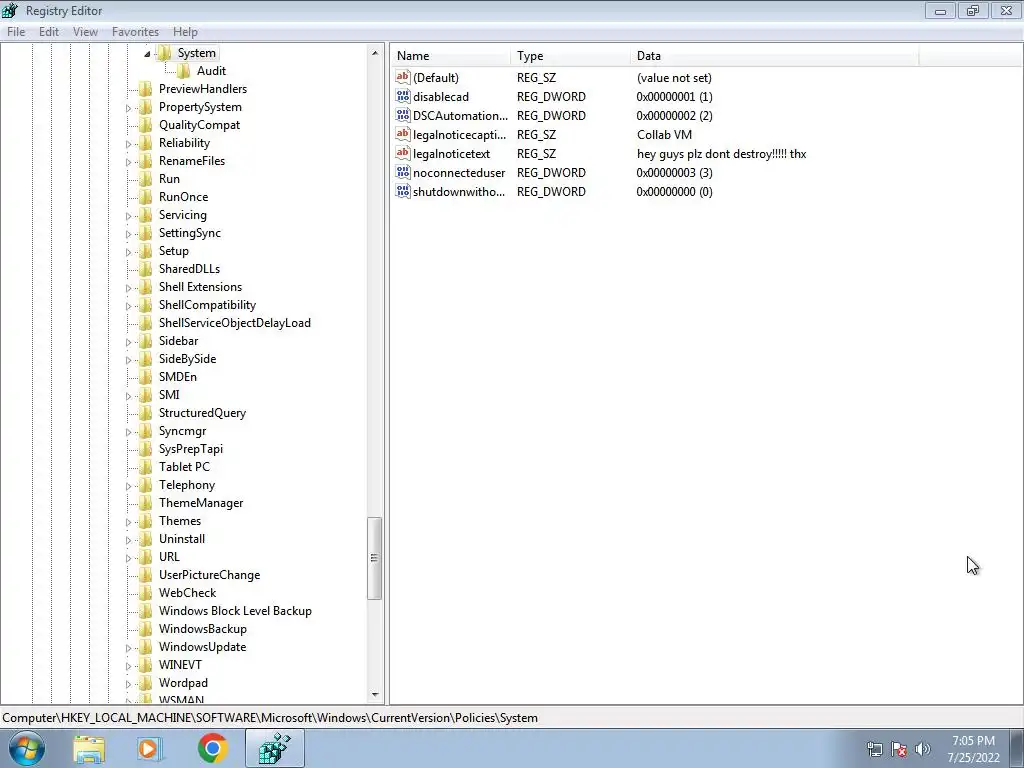Screen dimensions: 1024x768
Task: Open the Help menu
Action: pyautogui.click(x=185, y=31)
